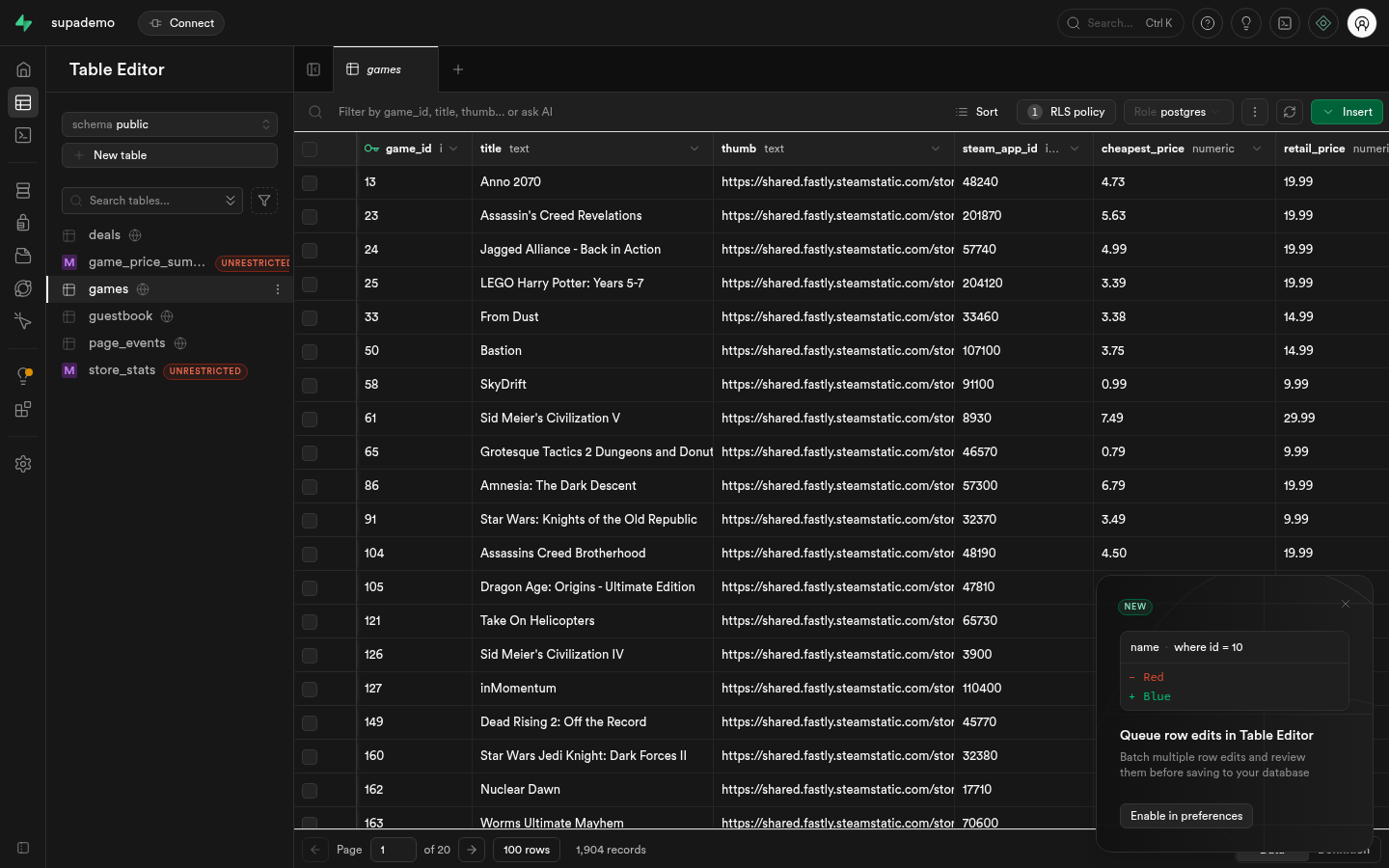Select the Nuclear Dawn row checkbox
Screen dimensions: 1389x868
pyautogui.click(x=310, y=790)
